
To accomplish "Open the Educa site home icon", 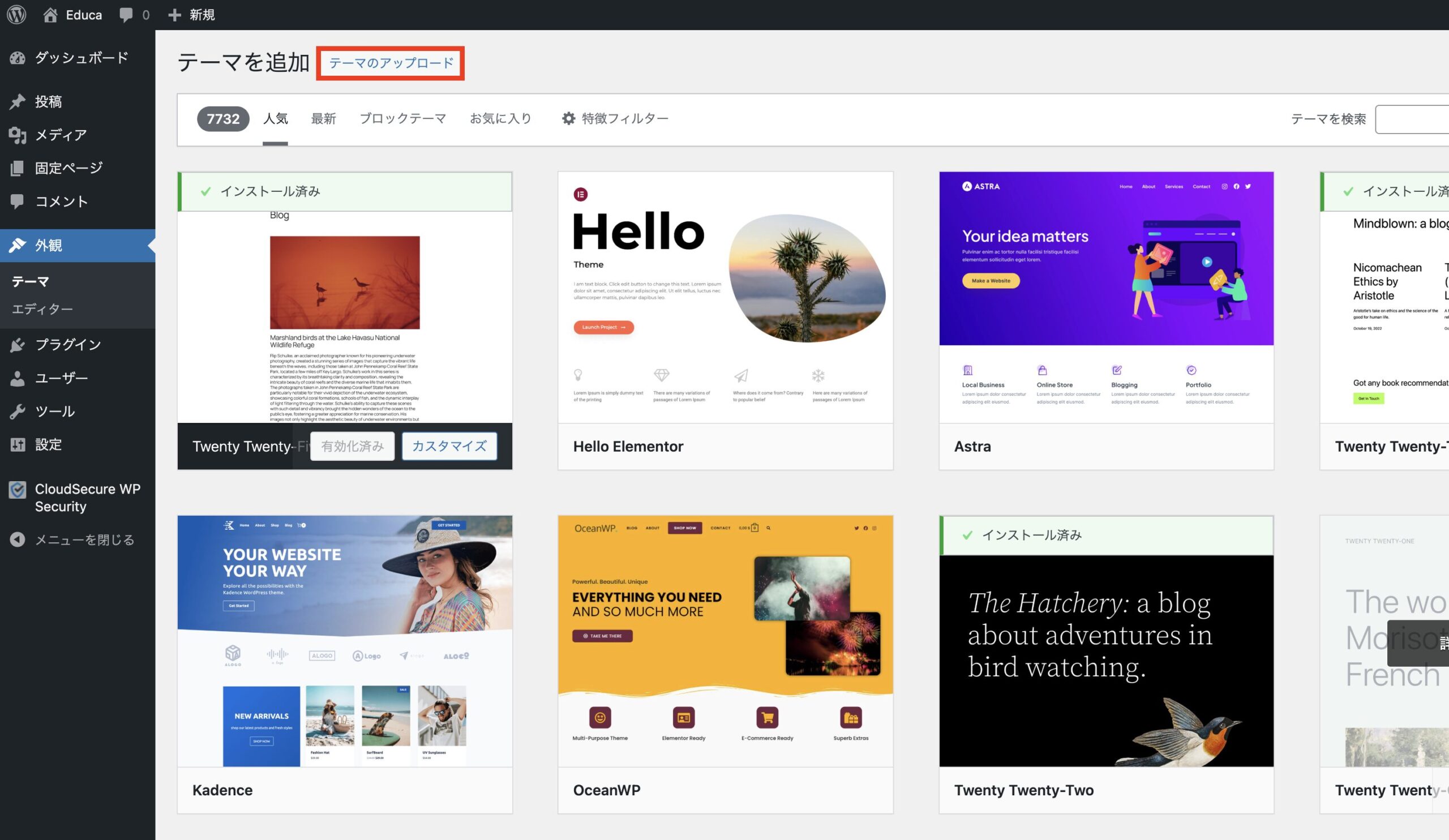I will coord(50,14).
